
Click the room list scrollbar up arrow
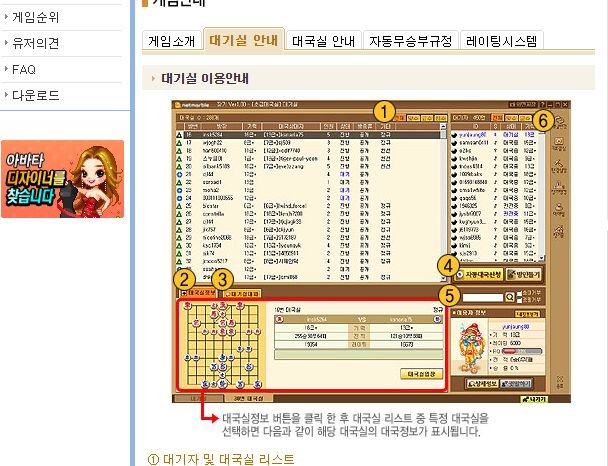(x=444, y=126)
